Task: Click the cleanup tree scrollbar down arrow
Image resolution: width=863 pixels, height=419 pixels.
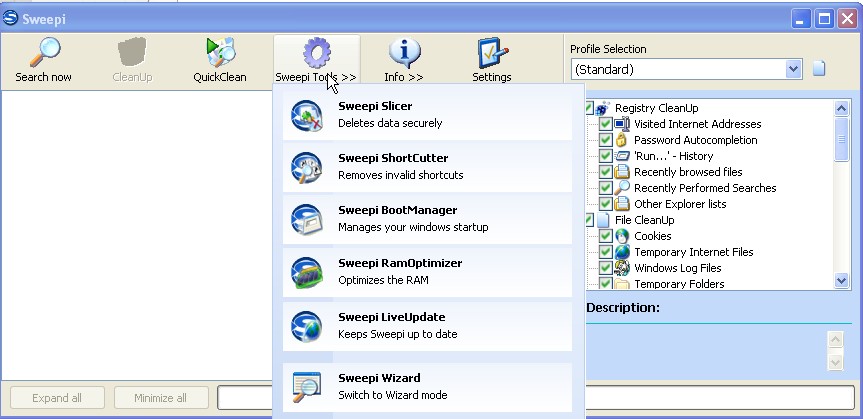Action: coord(842,281)
